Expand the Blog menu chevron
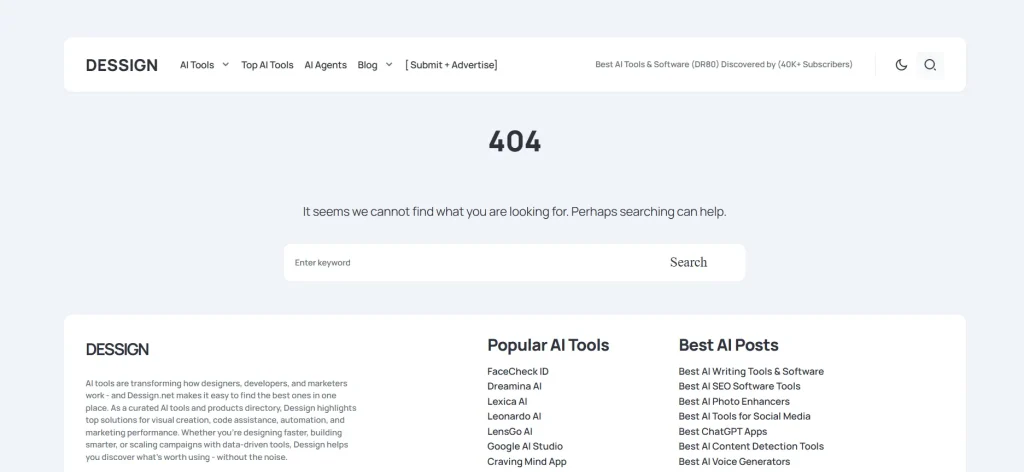Screen dimensions: 1024x472 tap(389, 65)
